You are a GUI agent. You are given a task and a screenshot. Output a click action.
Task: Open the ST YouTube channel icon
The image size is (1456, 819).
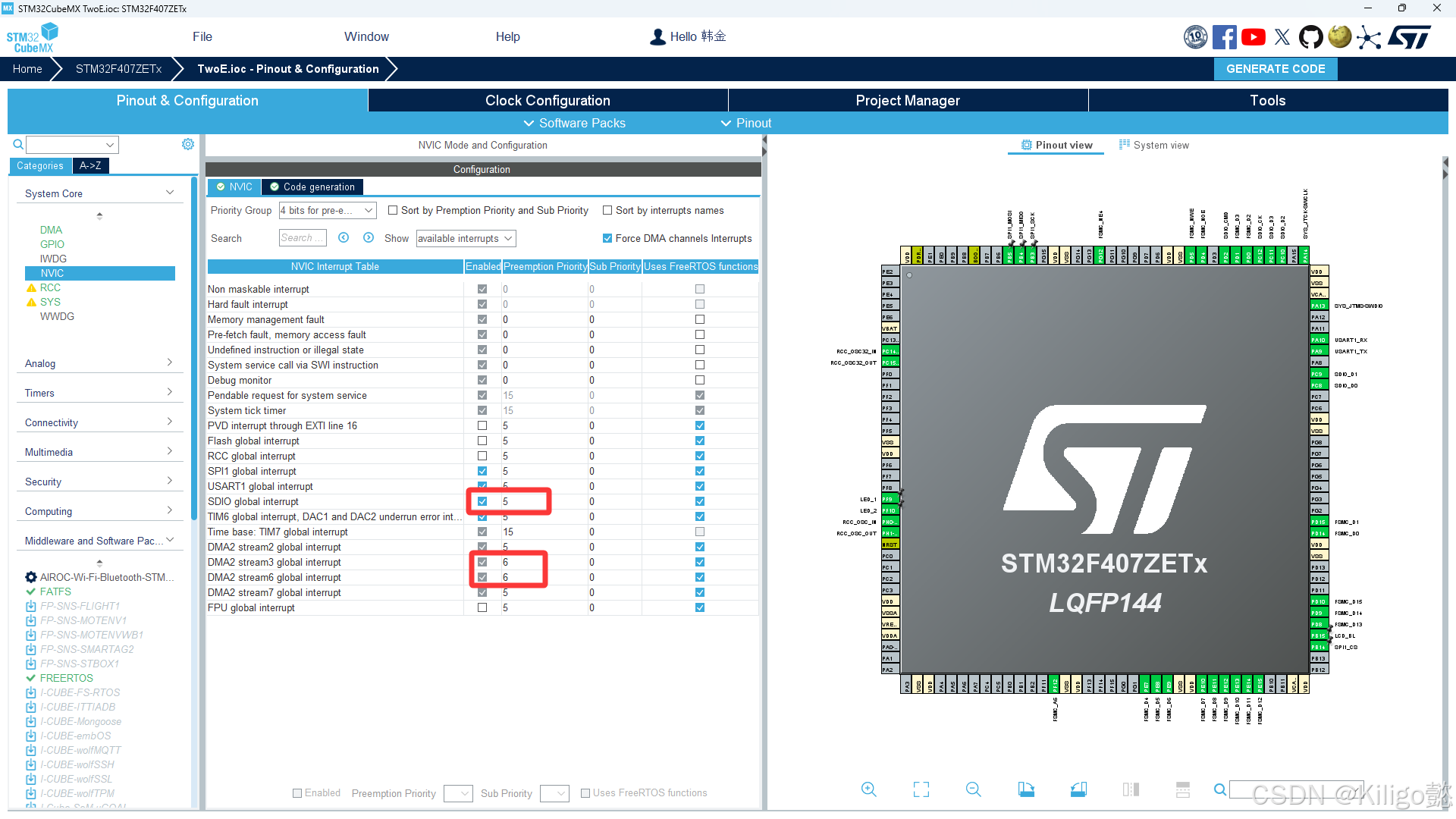1253,36
